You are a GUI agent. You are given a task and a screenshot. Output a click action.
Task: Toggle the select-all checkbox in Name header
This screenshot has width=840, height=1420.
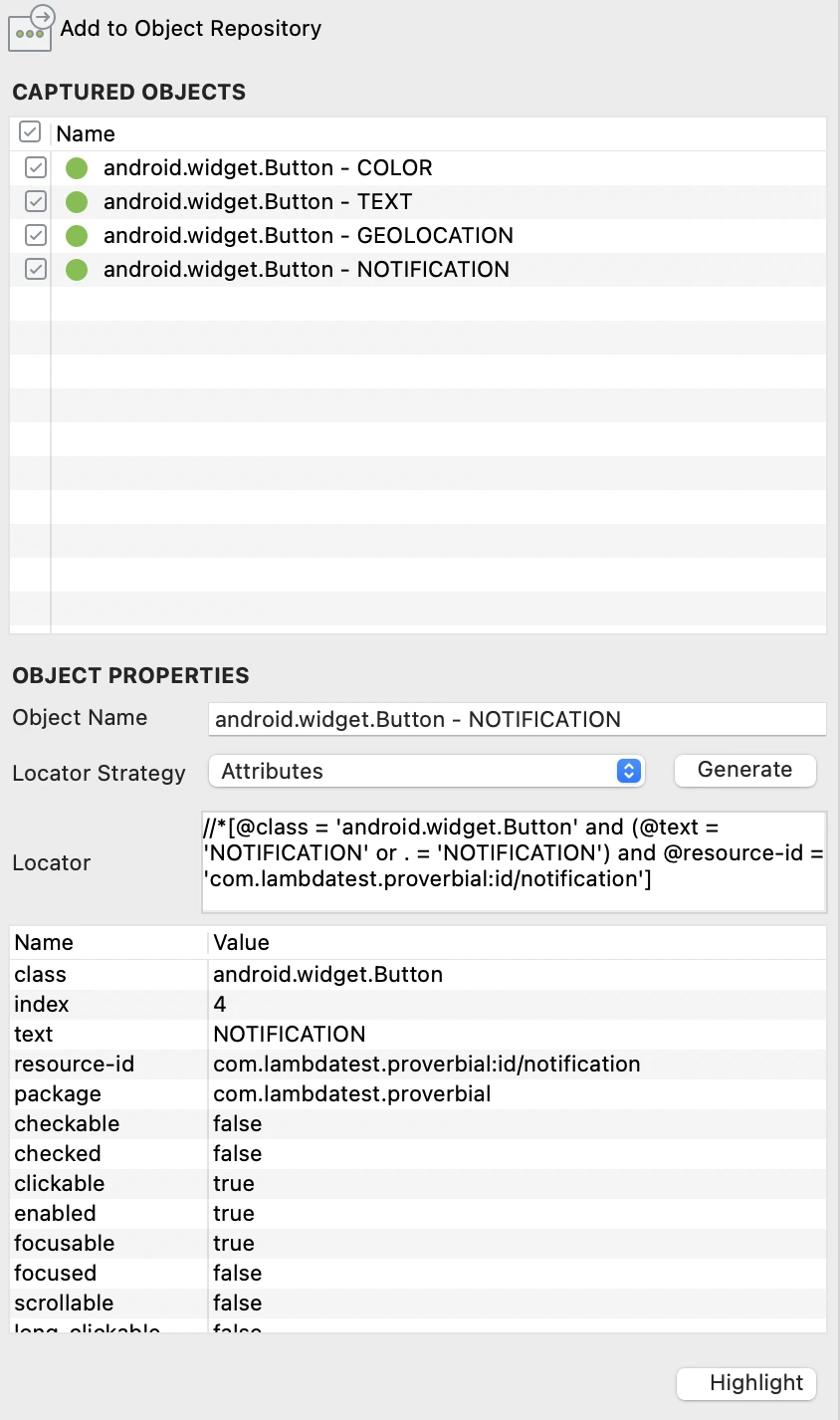30,132
